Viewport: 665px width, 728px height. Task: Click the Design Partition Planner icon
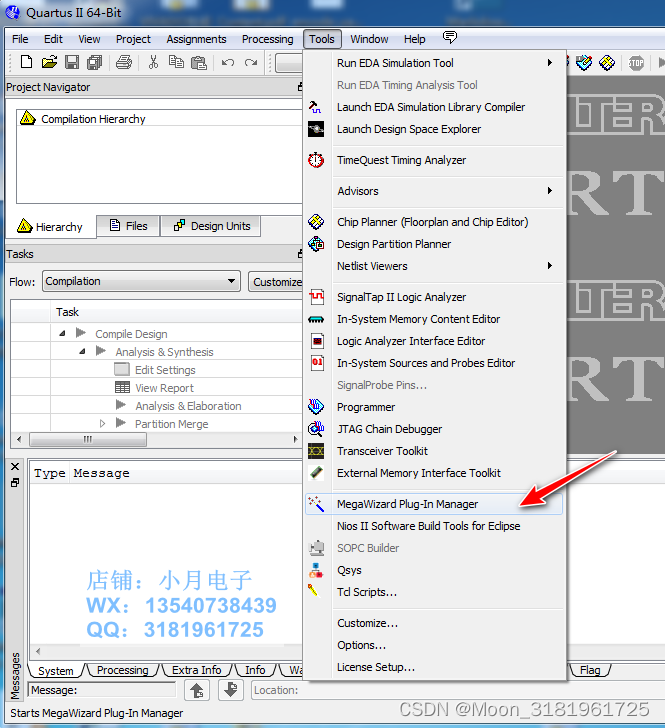click(316, 244)
